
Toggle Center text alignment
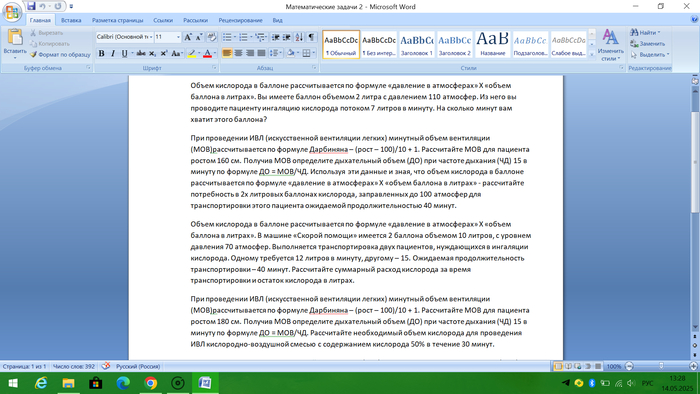238,54
